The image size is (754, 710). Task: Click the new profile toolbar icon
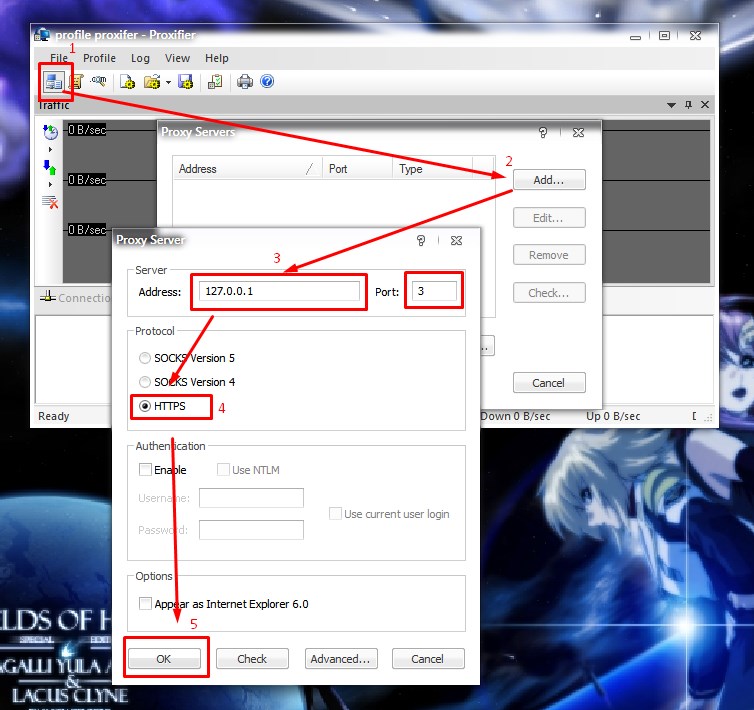[127, 82]
